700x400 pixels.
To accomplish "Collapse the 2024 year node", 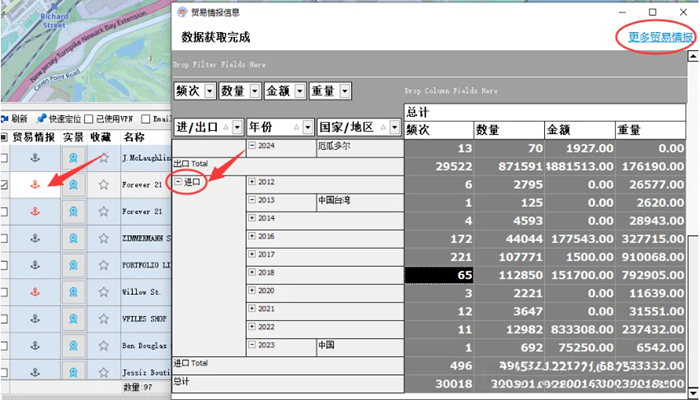I will [x=252, y=146].
